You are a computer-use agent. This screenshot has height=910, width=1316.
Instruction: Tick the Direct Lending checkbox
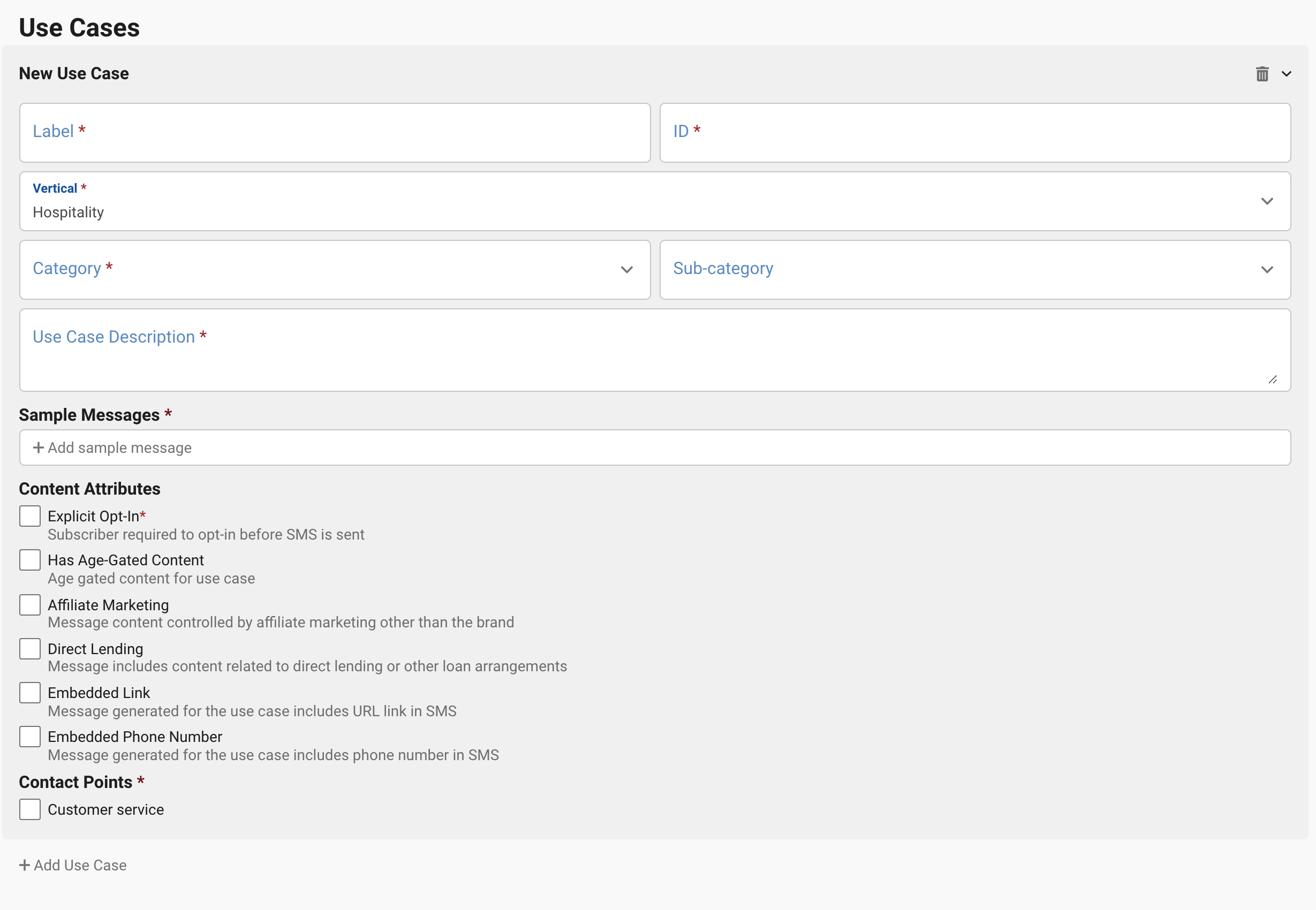pos(29,648)
